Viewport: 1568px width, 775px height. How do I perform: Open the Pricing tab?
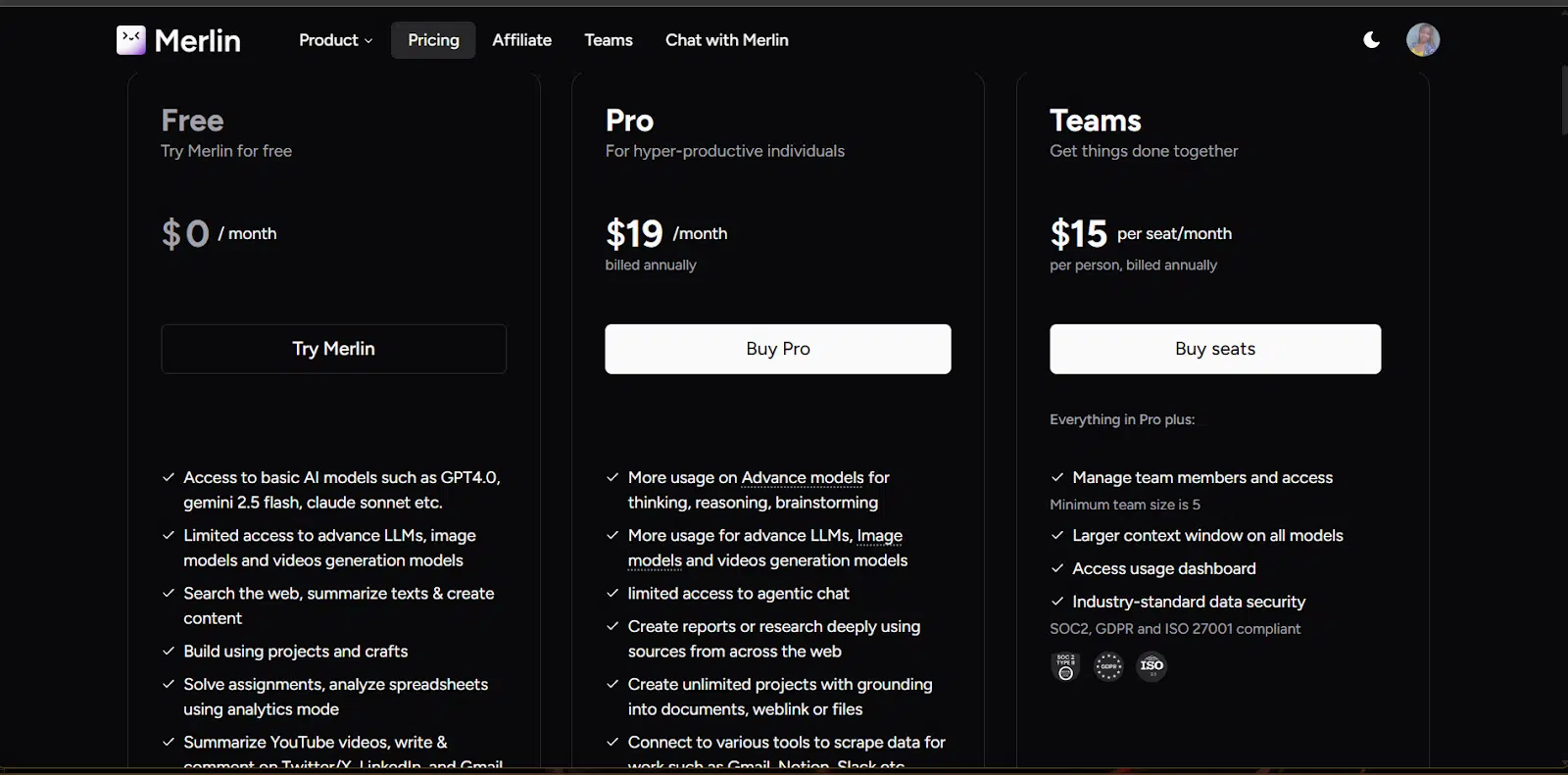pyautogui.click(x=433, y=40)
